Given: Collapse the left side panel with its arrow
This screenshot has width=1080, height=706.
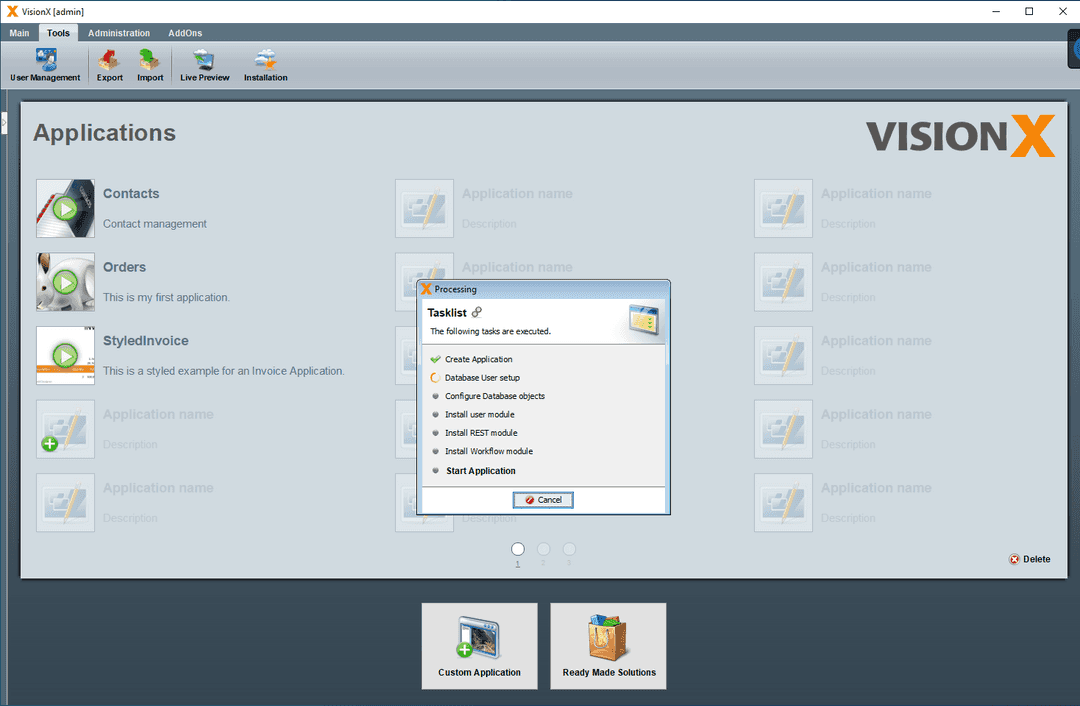Looking at the screenshot, I should tap(6, 120).
